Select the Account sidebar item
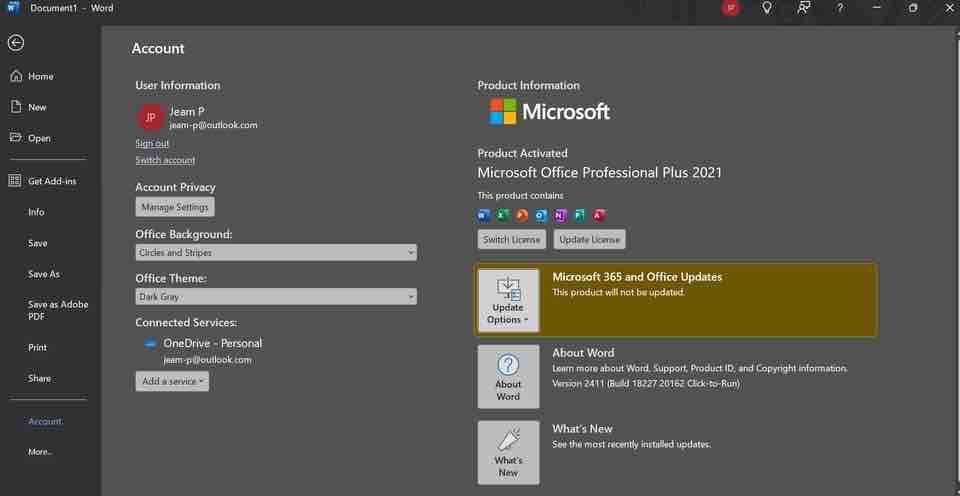 coord(45,421)
